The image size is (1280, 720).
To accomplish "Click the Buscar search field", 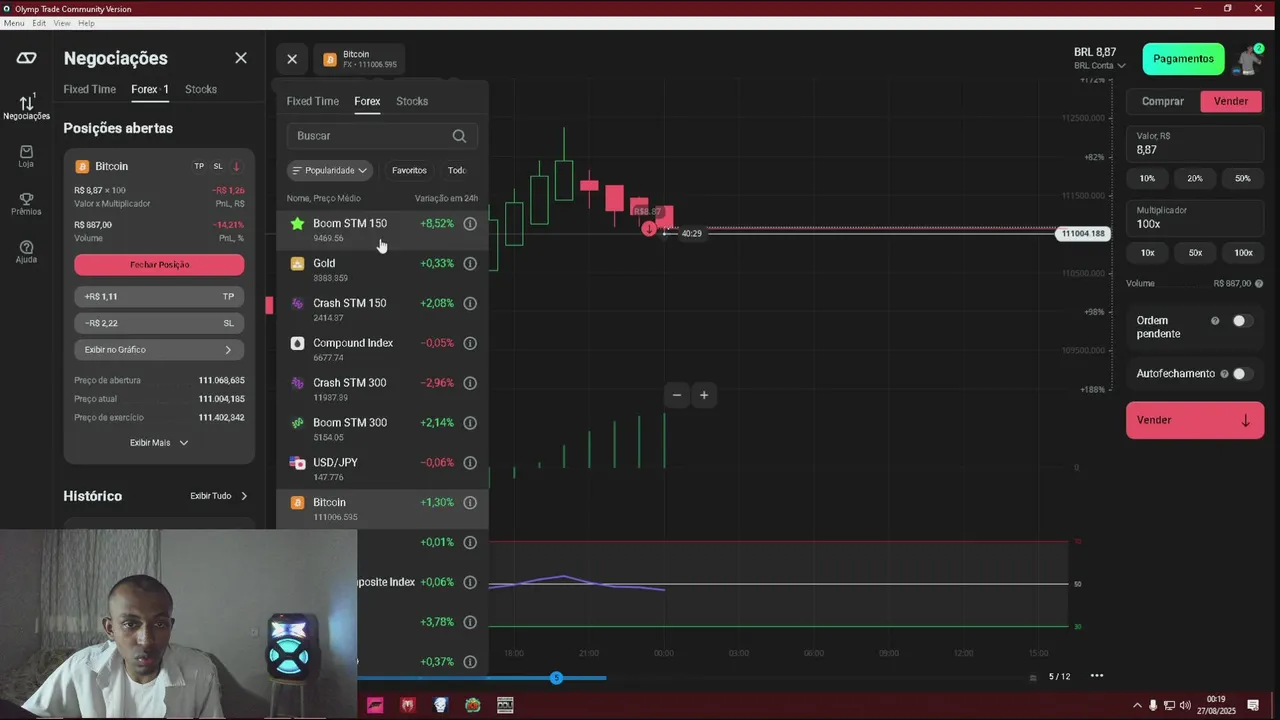I will (x=382, y=136).
